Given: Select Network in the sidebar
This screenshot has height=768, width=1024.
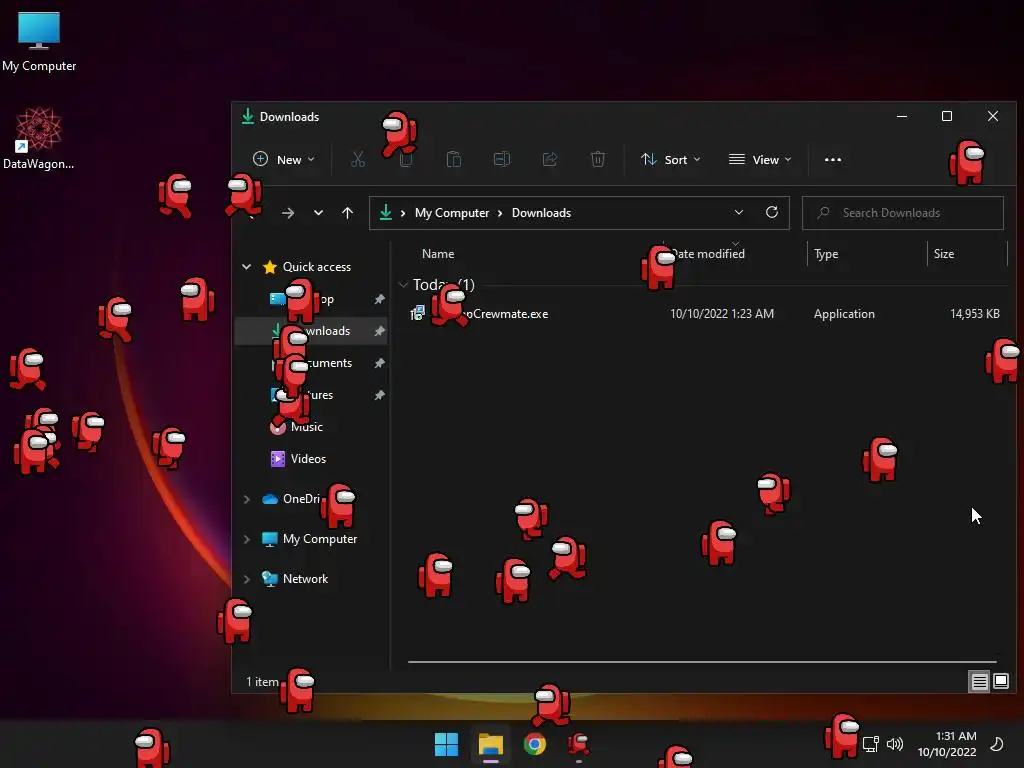Looking at the screenshot, I should 295,579.
